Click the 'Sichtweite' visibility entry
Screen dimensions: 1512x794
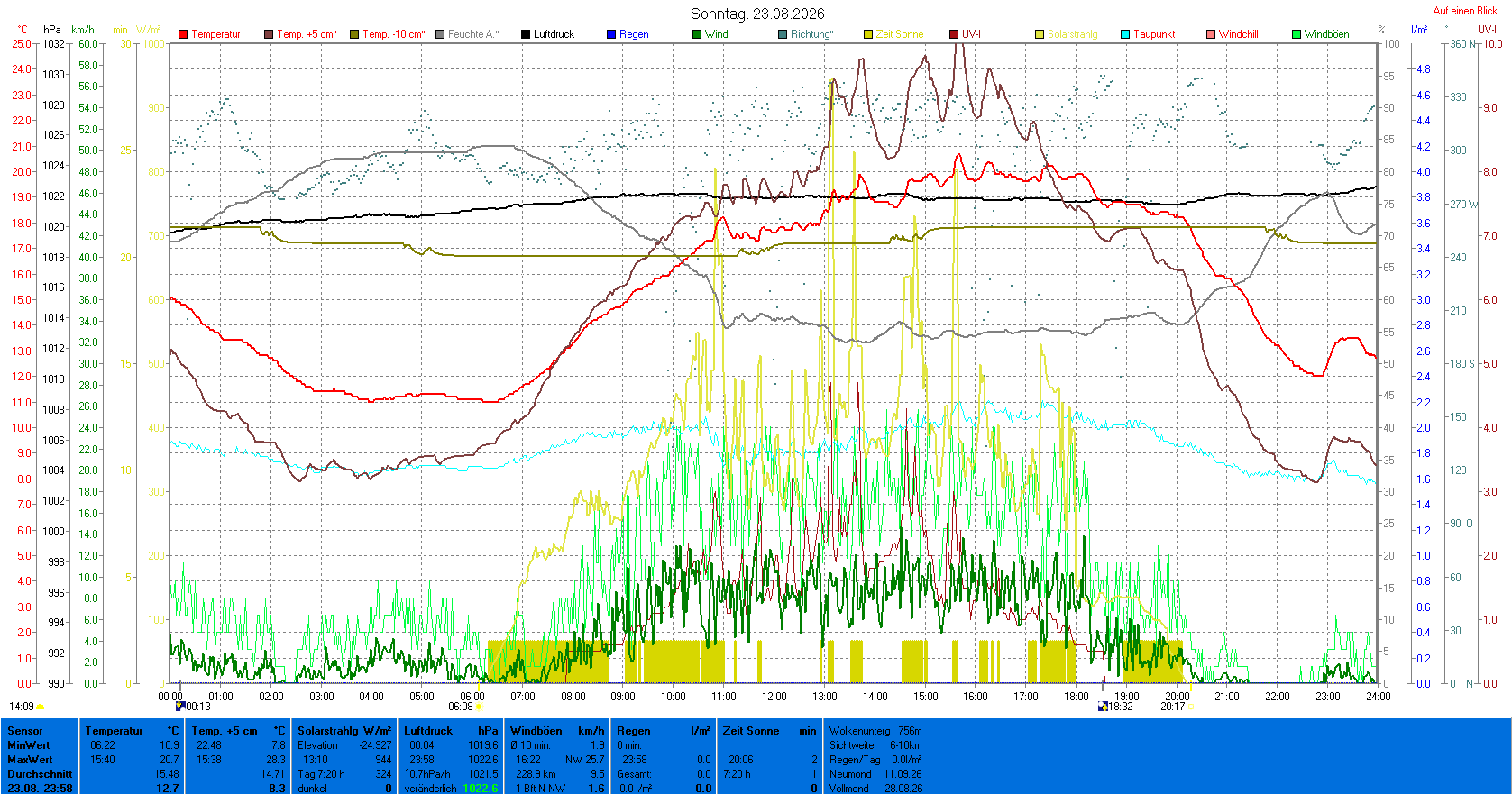pos(875,745)
